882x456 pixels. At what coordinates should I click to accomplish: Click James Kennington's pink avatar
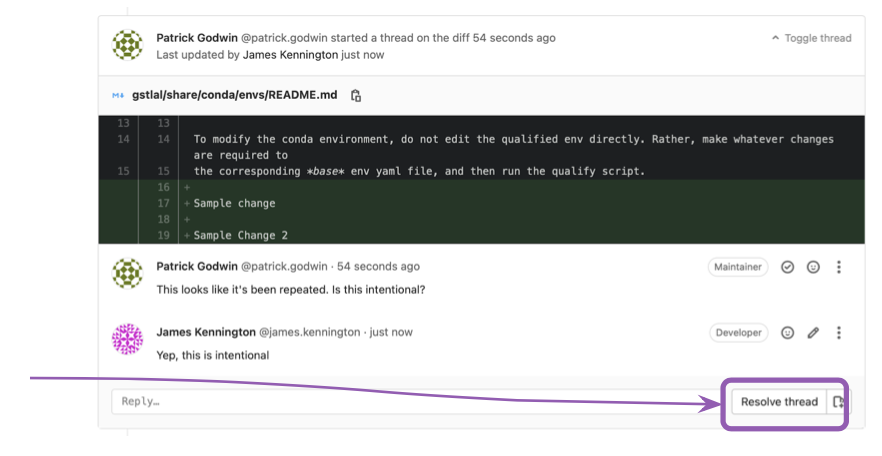tap(127, 340)
